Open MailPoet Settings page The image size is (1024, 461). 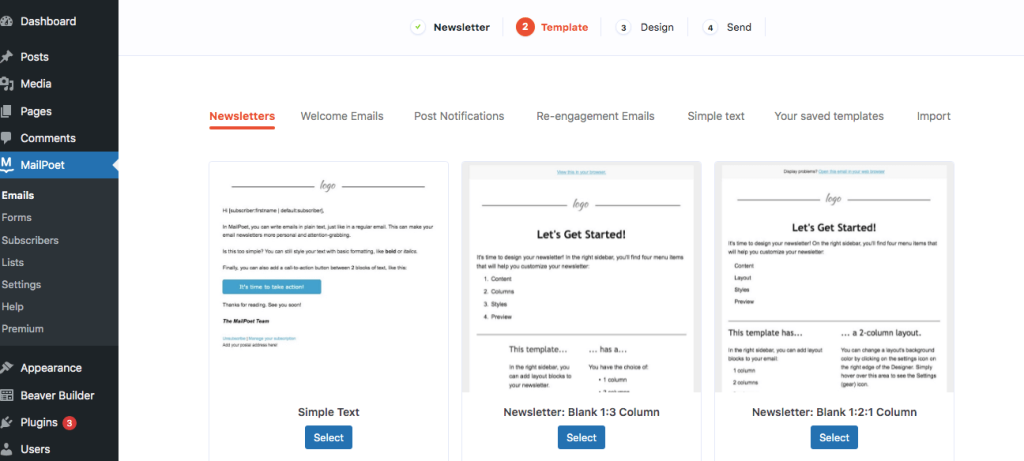click(x=22, y=285)
